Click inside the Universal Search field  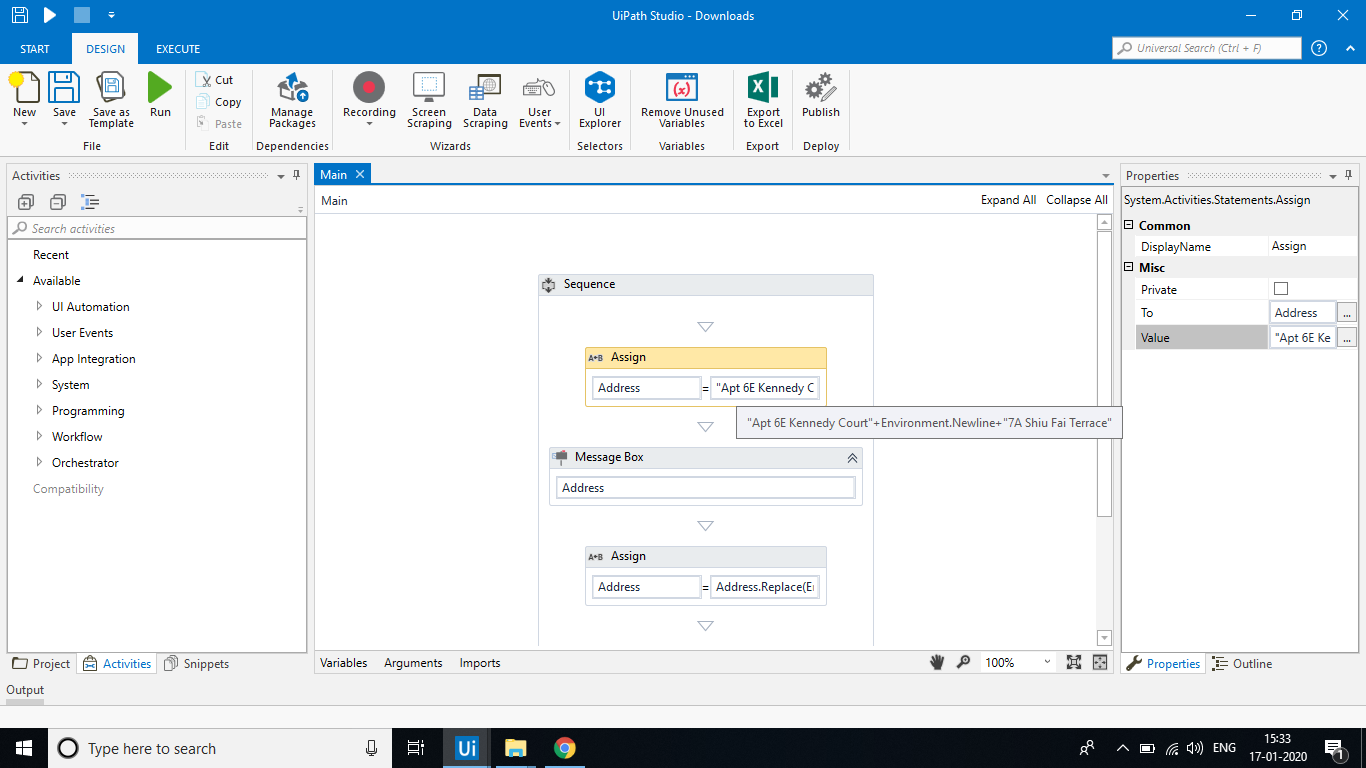coord(1206,47)
